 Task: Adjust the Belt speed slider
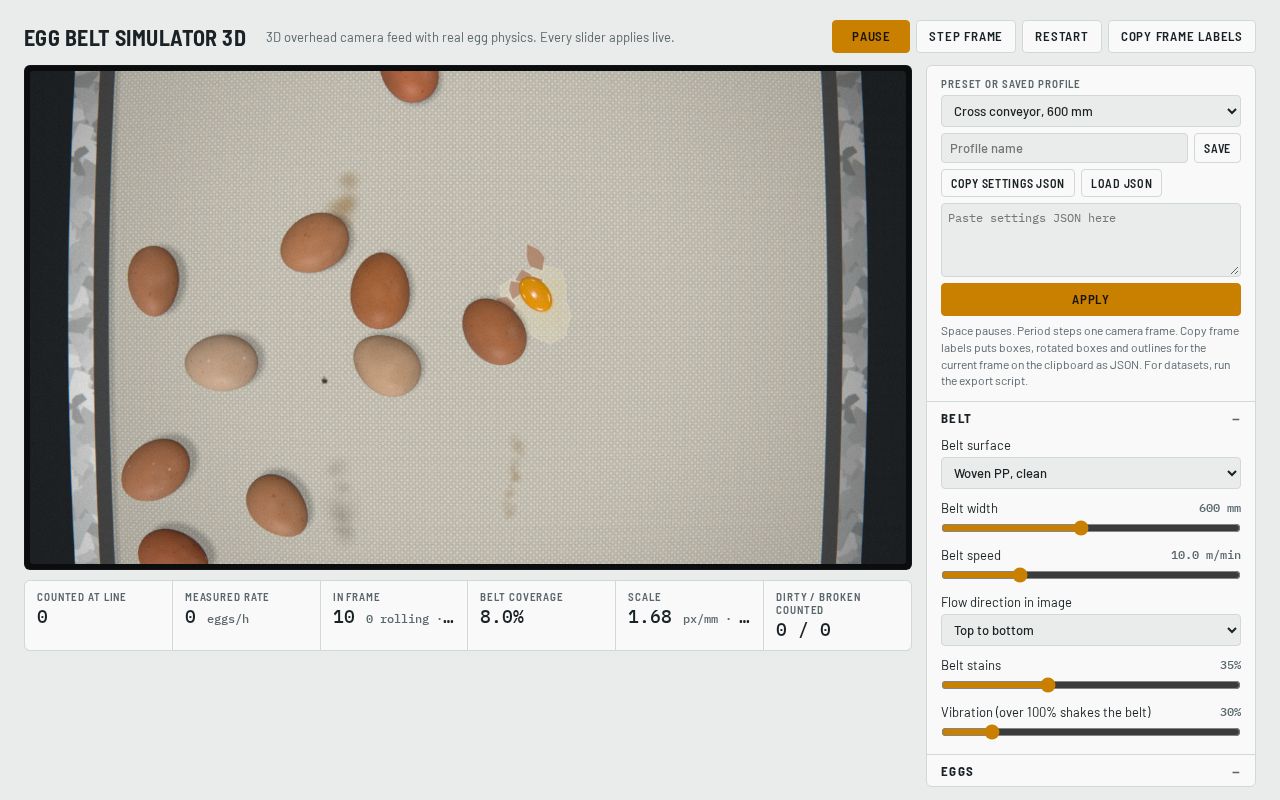(x=1091, y=575)
